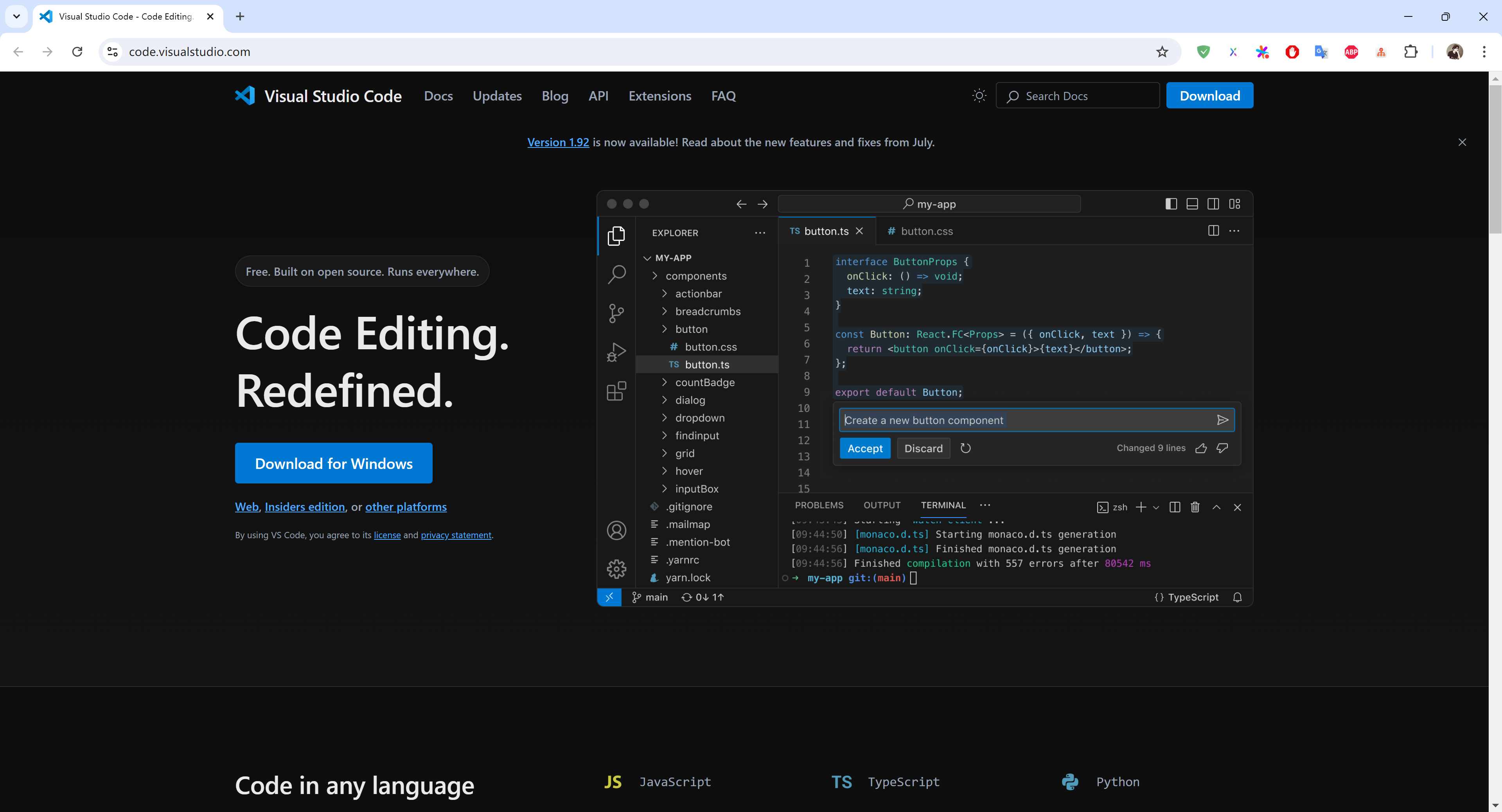
Task: Click the Manage gear icon in sidebar
Action: click(616, 569)
